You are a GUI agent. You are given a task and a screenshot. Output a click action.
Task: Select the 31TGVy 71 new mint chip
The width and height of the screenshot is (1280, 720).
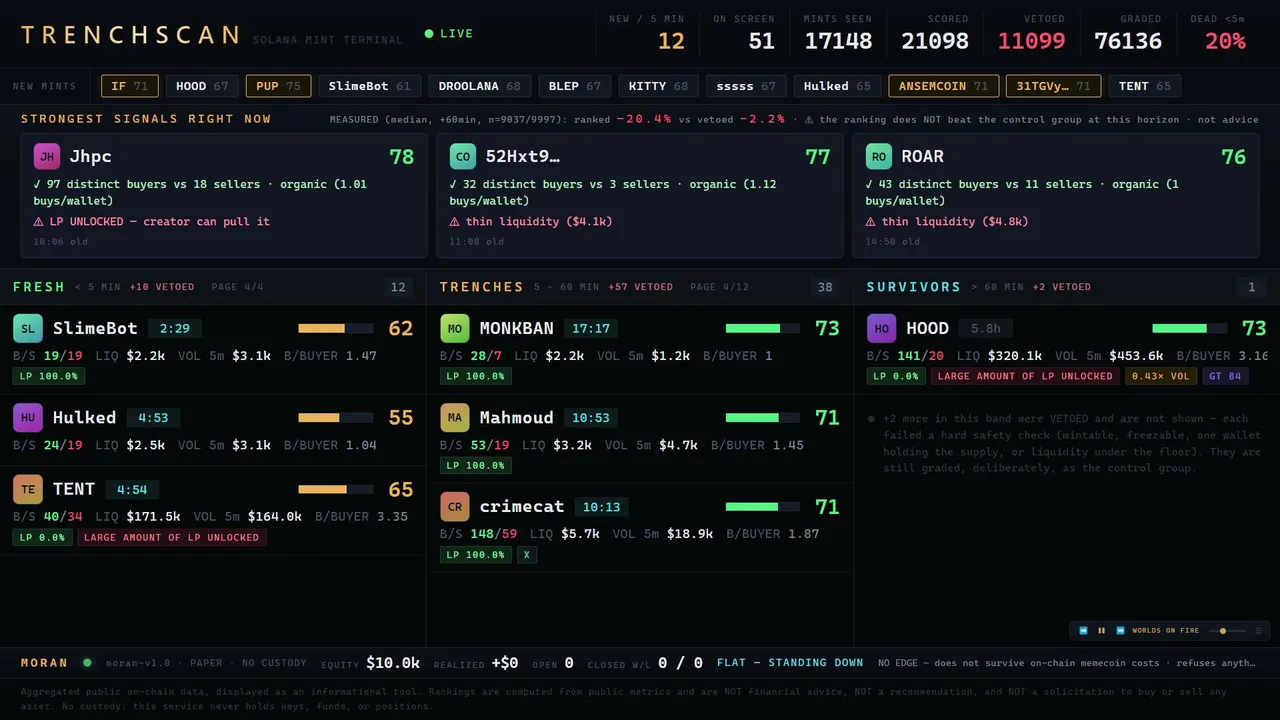click(x=1053, y=86)
